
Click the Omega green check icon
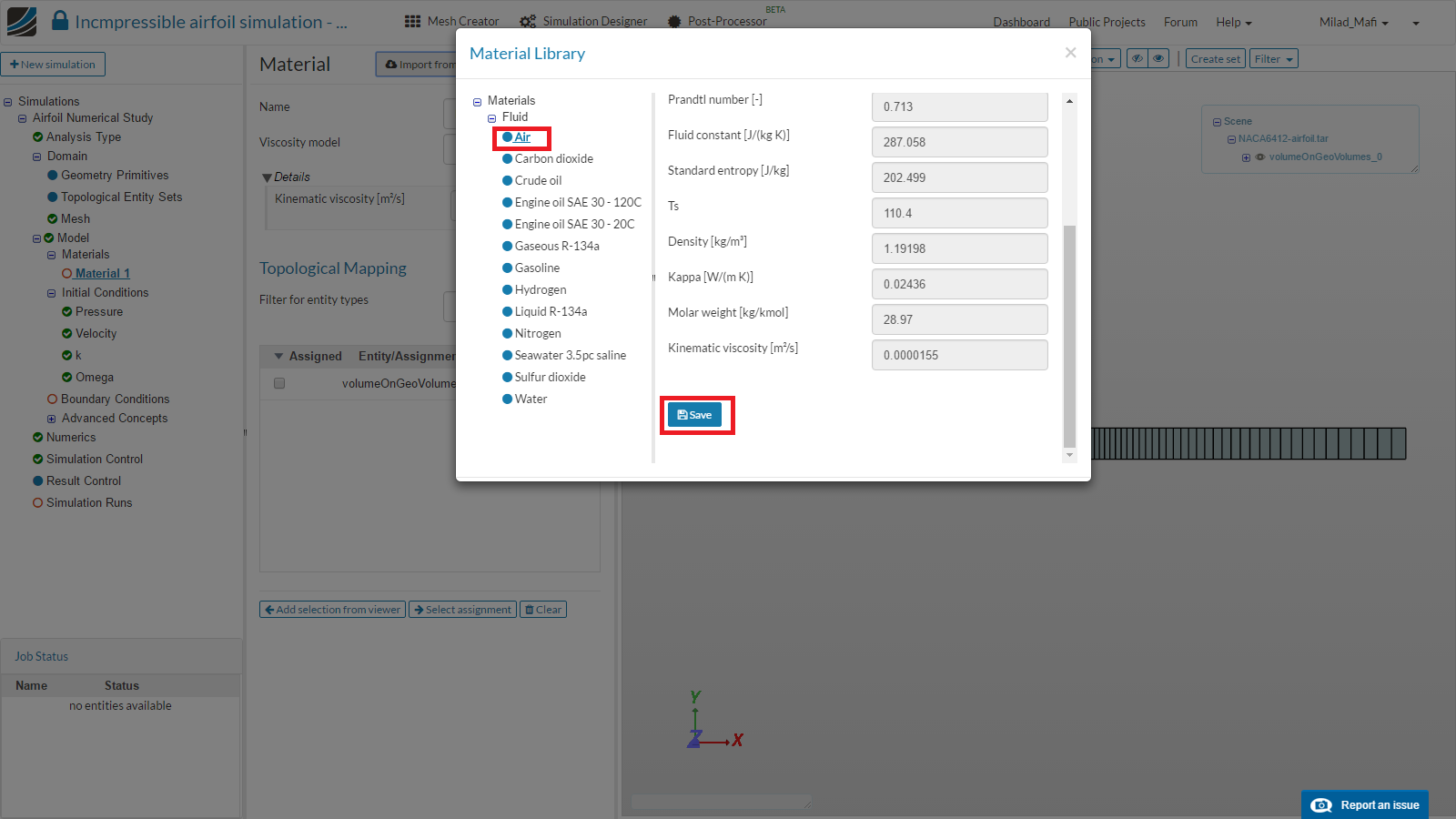click(67, 378)
